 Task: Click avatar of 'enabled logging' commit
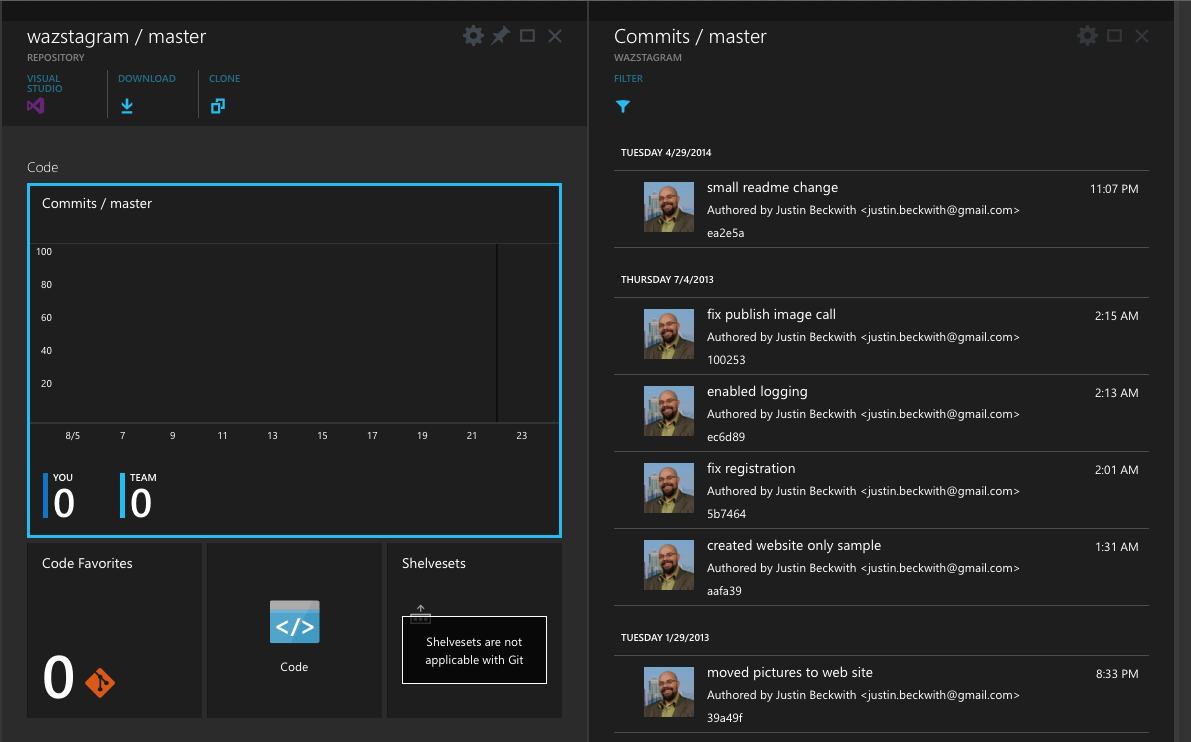point(668,411)
